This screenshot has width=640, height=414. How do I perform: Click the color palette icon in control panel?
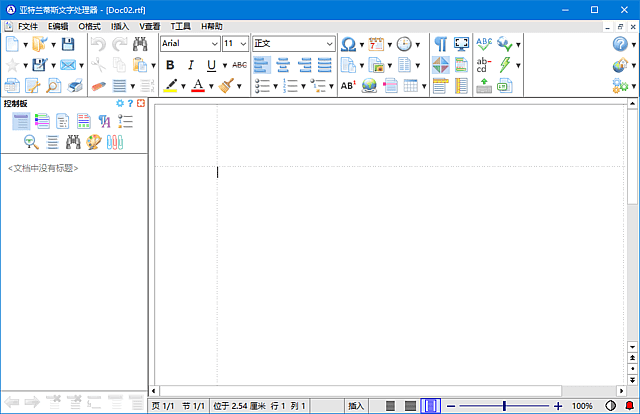(x=93, y=142)
